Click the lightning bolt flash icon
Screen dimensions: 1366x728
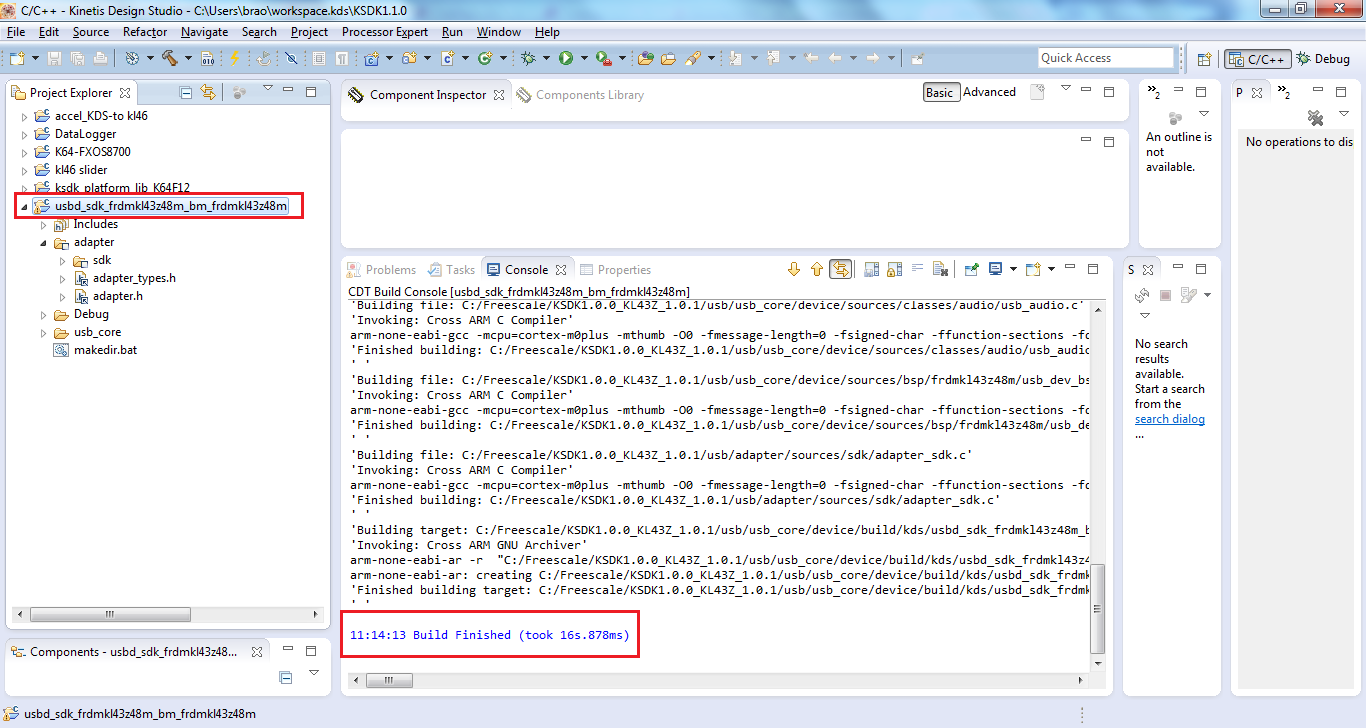tap(235, 58)
